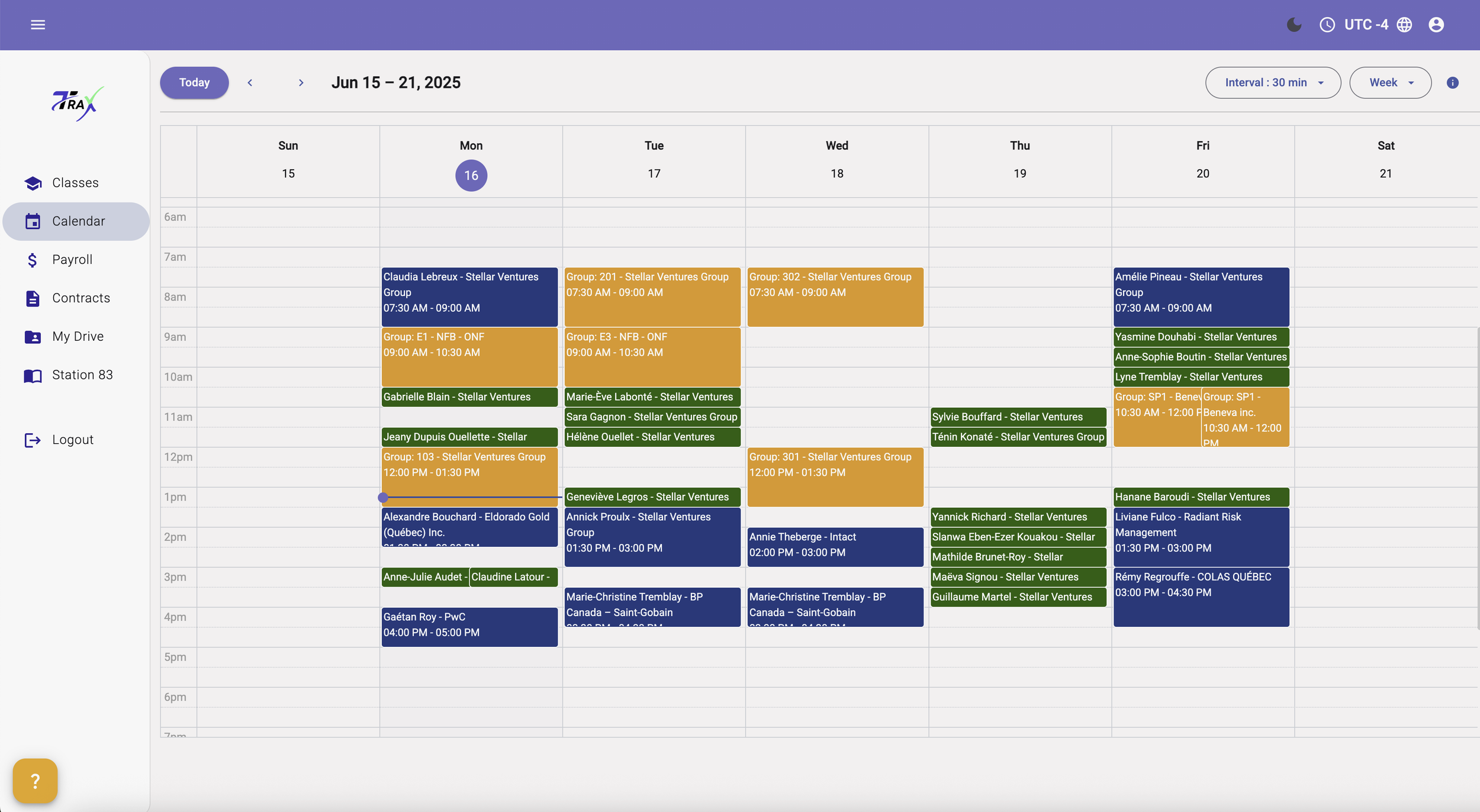Open Rémy Regrouffe COLAS QUÉBEC event
The height and width of the screenshot is (812, 1480).
click(1201, 597)
